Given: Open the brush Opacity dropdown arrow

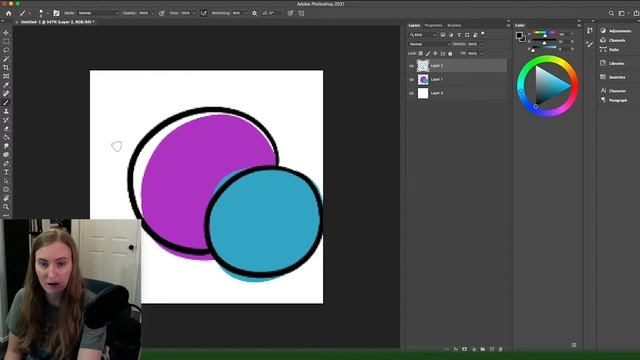Looking at the screenshot, I should coord(153,13).
